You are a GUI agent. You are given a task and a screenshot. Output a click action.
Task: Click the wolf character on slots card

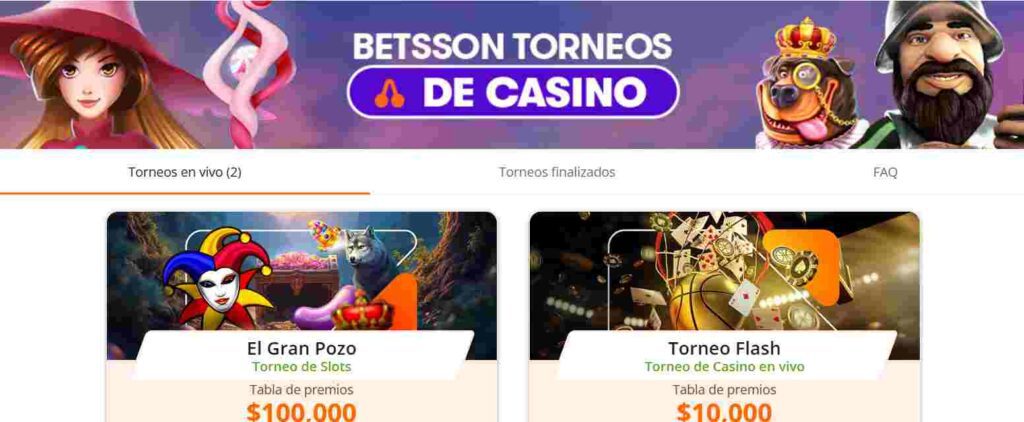368,255
